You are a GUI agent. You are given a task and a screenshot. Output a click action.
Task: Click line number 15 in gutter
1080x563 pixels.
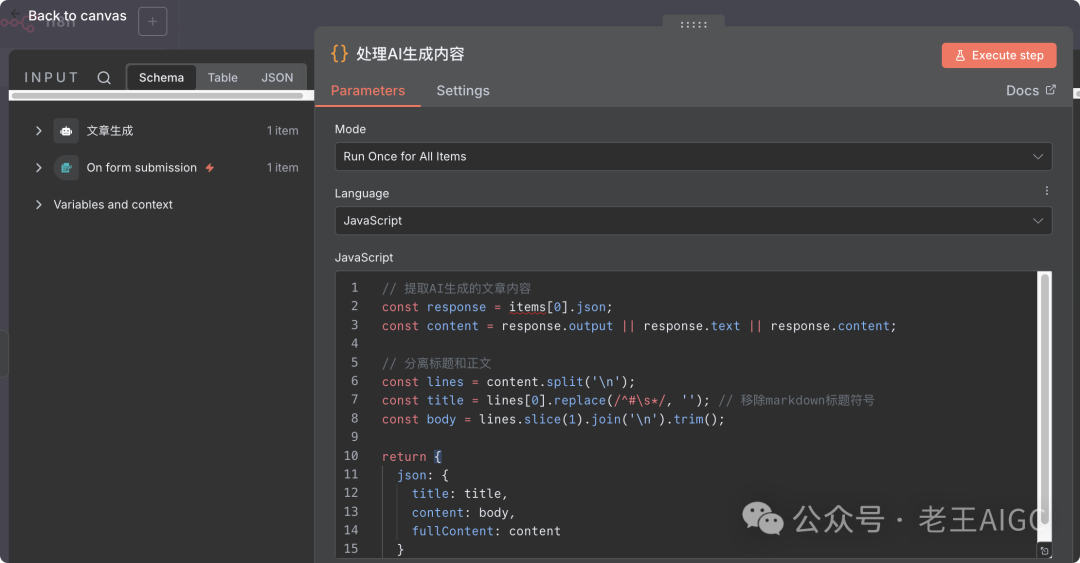click(351, 549)
